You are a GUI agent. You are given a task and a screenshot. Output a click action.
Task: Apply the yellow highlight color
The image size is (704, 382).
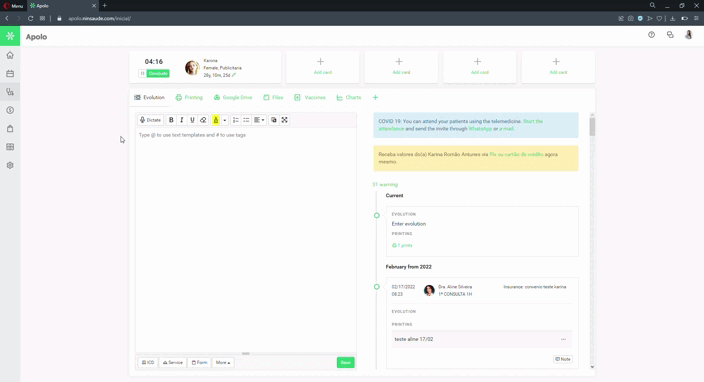216,120
